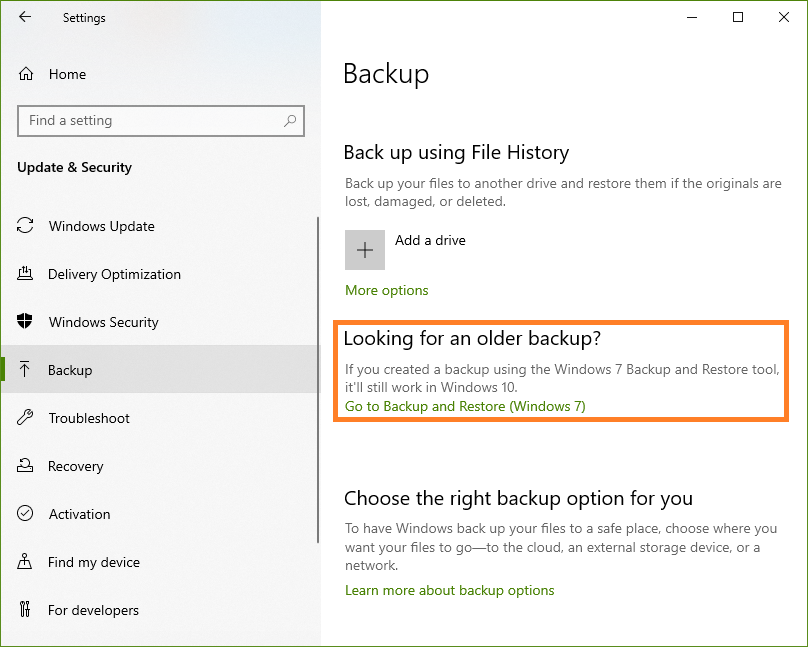
Task: Maximize the Settings window
Action: click(x=738, y=17)
